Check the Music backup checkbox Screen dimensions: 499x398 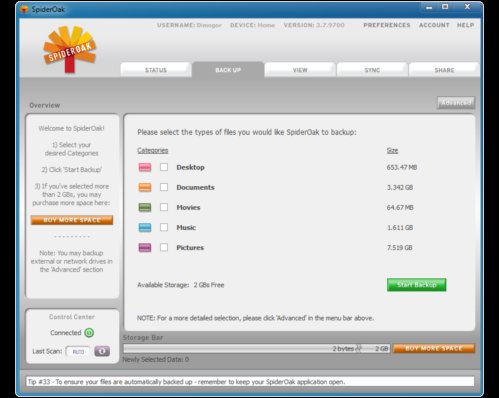pyautogui.click(x=164, y=227)
